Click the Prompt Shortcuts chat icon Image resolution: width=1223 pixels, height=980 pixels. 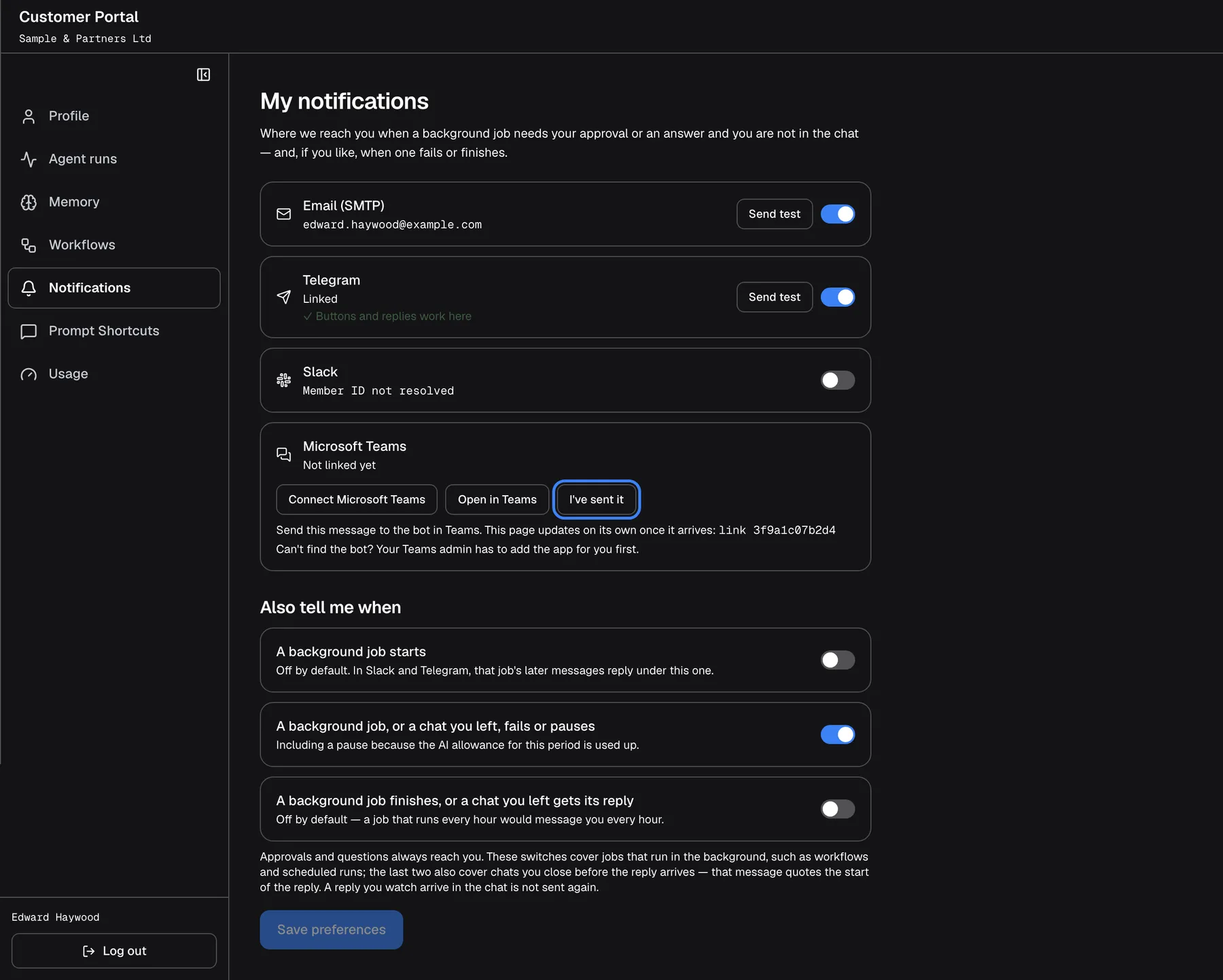(x=29, y=331)
